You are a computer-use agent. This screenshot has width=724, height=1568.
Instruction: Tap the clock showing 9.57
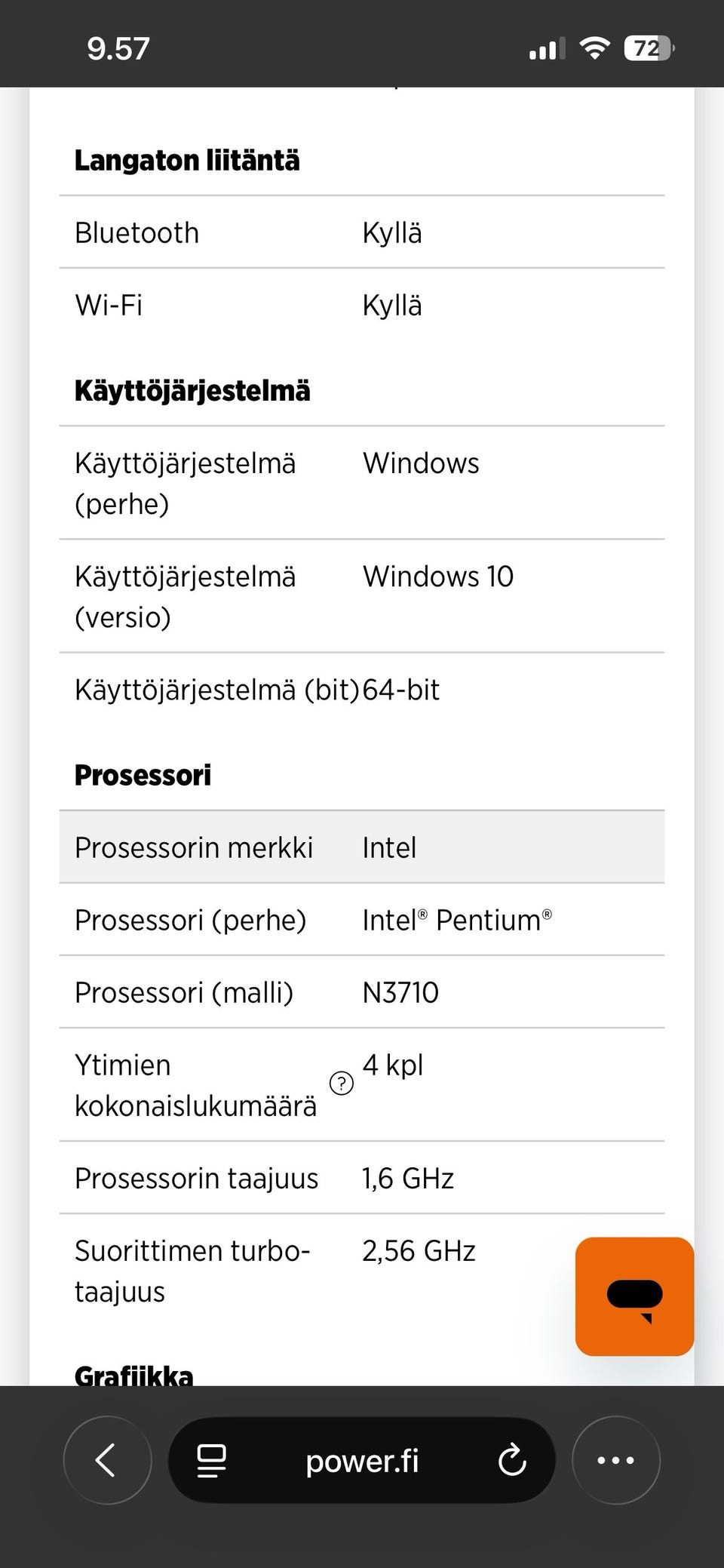pyautogui.click(x=118, y=49)
